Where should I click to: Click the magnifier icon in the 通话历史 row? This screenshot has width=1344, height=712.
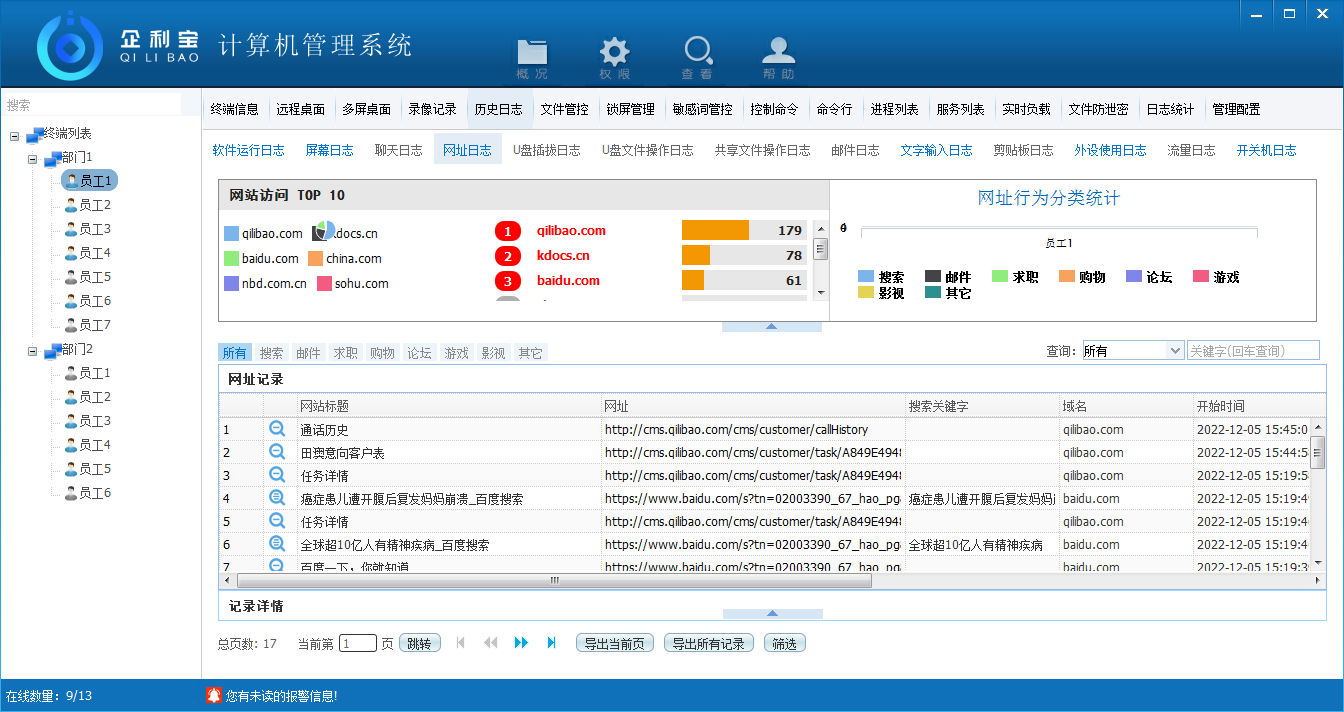click(277, 429)
